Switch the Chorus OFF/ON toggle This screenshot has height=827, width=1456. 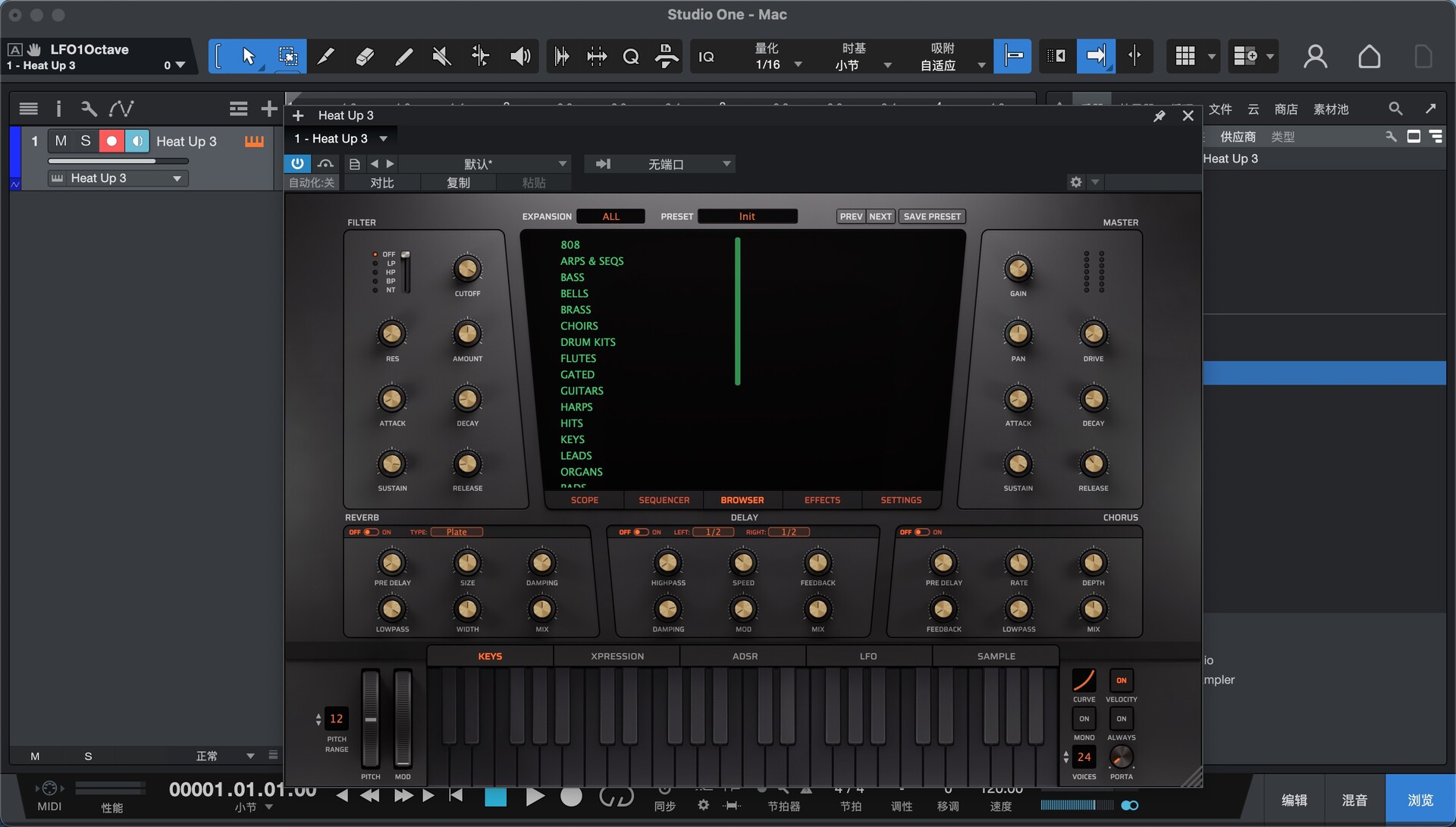921,532
